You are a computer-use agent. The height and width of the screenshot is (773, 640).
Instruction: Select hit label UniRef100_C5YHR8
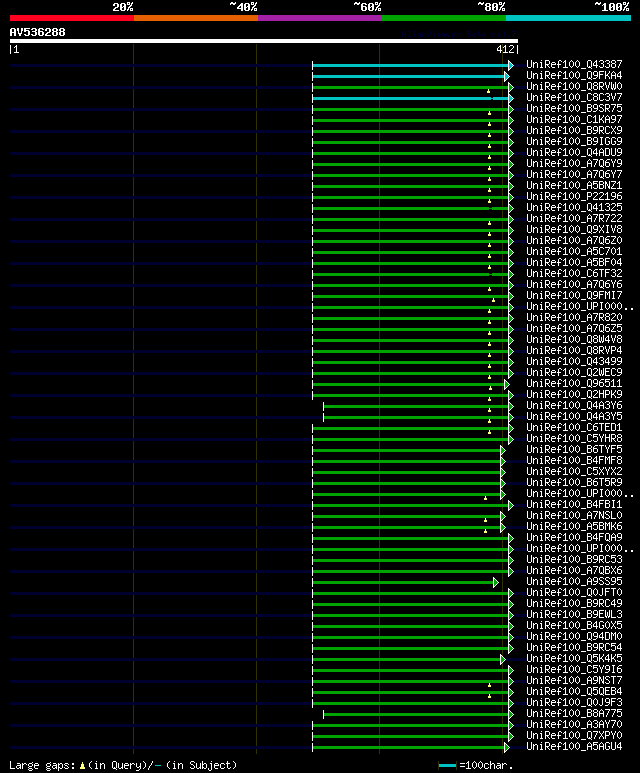(x=574, y=439)
